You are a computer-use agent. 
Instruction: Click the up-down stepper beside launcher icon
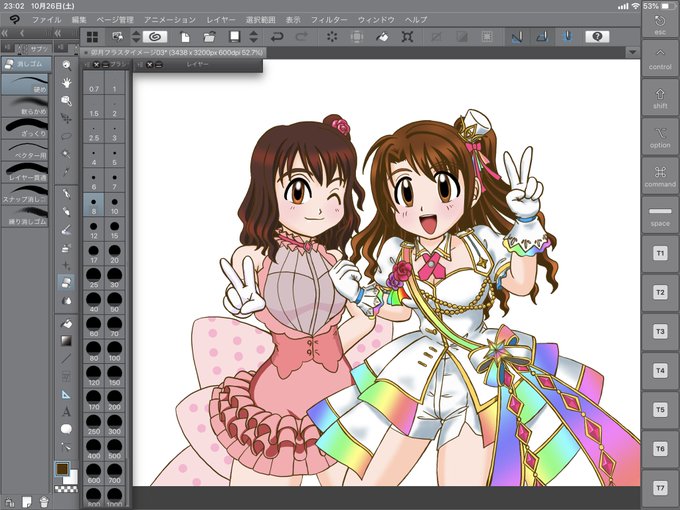pyautogui.click(x=136, y=37)
